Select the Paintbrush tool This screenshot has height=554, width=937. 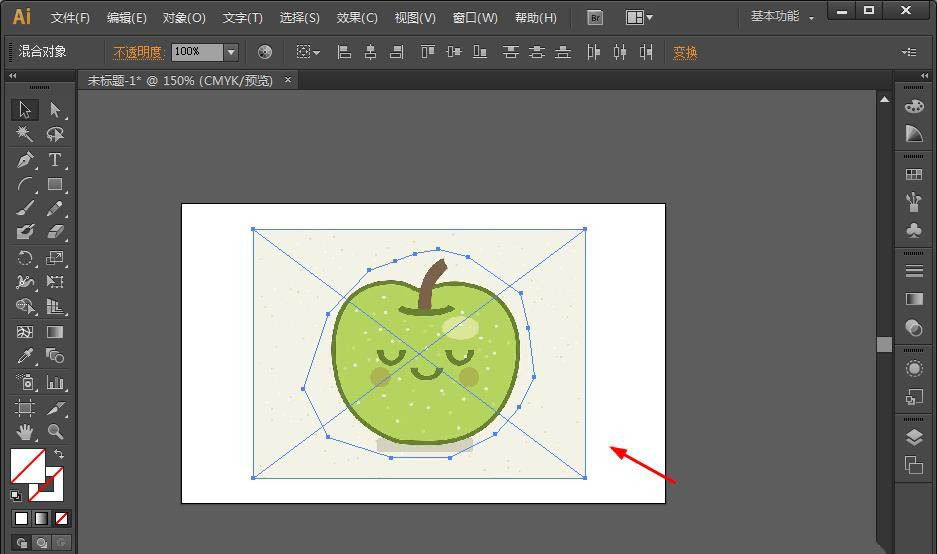coord(25,208)
